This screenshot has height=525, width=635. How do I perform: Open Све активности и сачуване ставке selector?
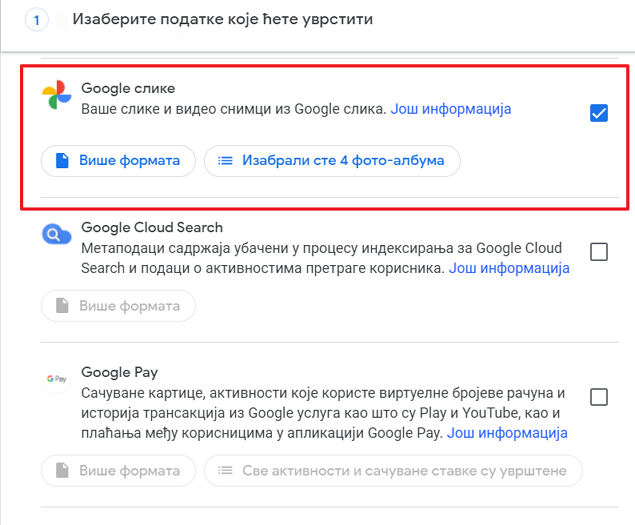[x=393, y=470]
